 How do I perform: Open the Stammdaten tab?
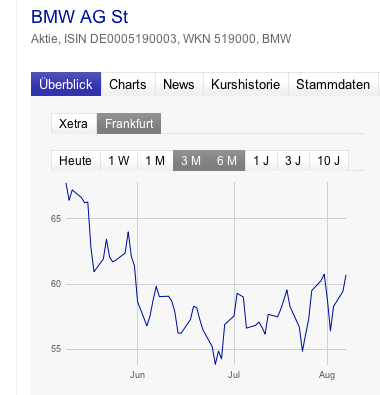point(333,84)
